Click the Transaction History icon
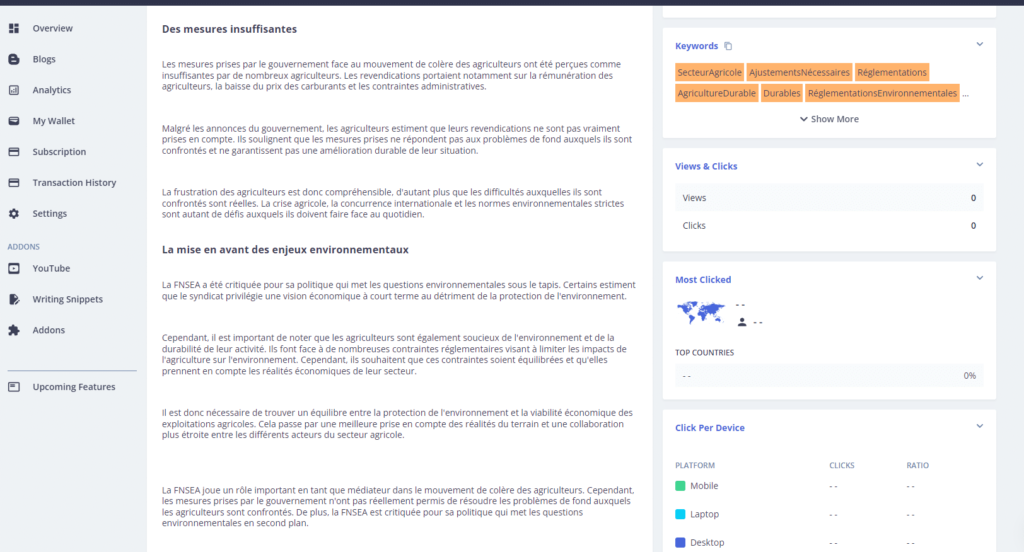 [x=14, y=182]
